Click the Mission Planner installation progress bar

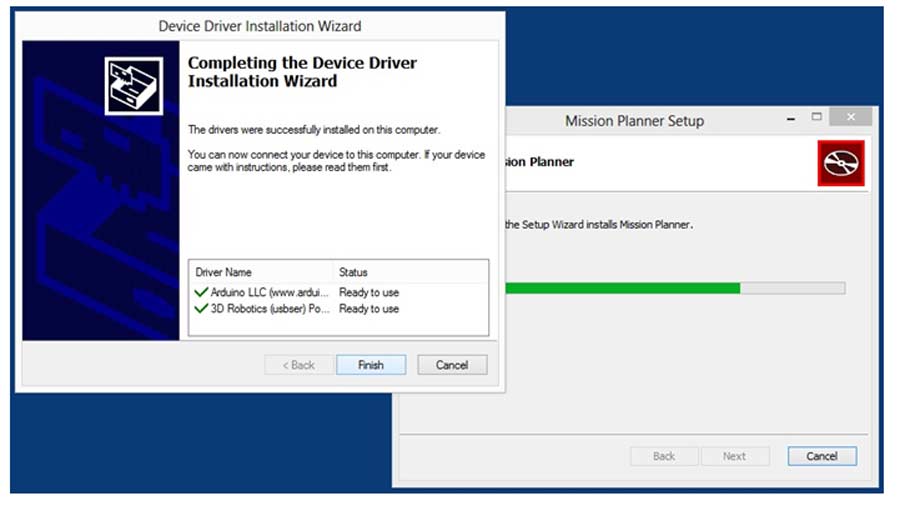coord(675,288)
